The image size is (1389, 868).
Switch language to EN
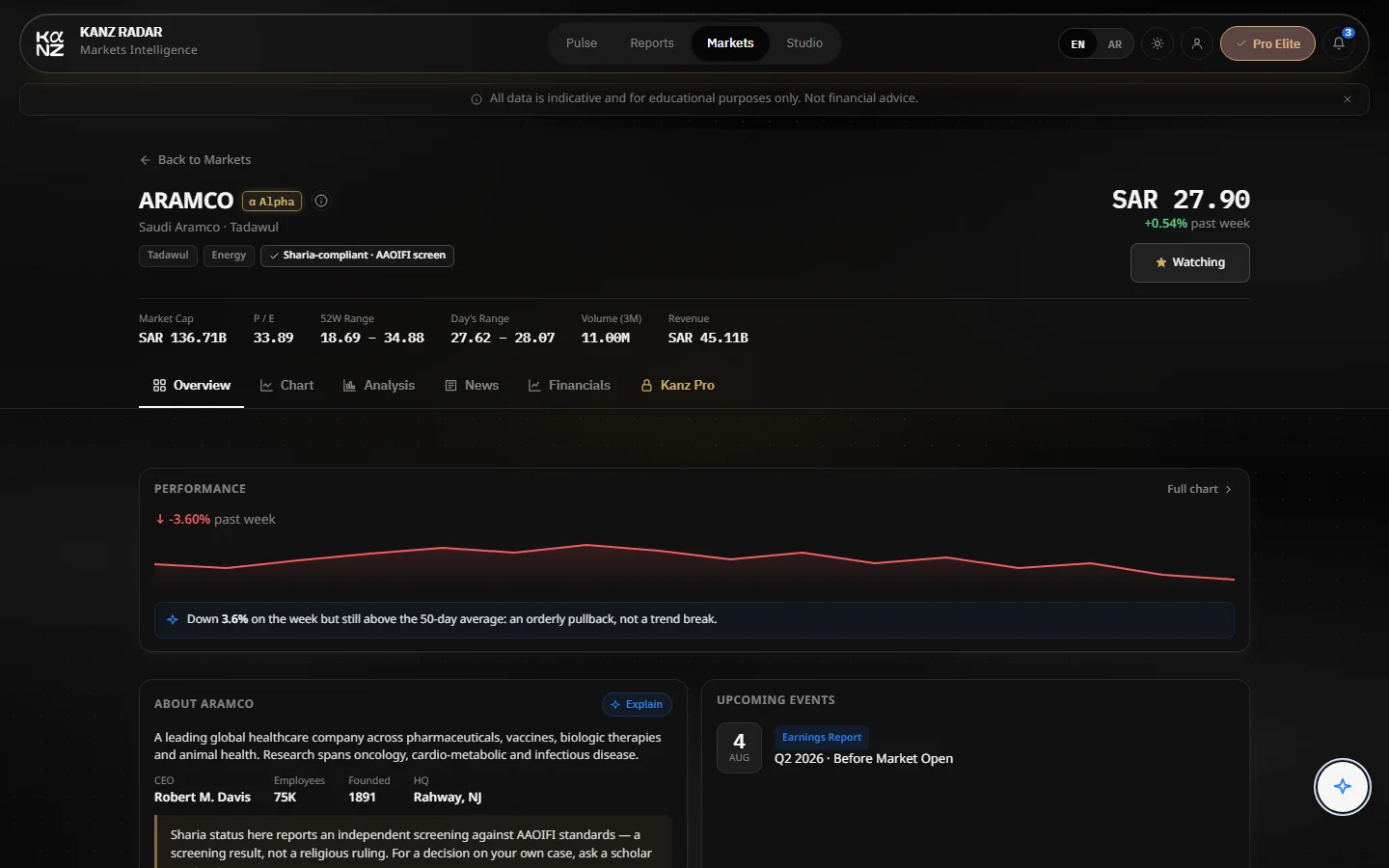pos(1078,44)
